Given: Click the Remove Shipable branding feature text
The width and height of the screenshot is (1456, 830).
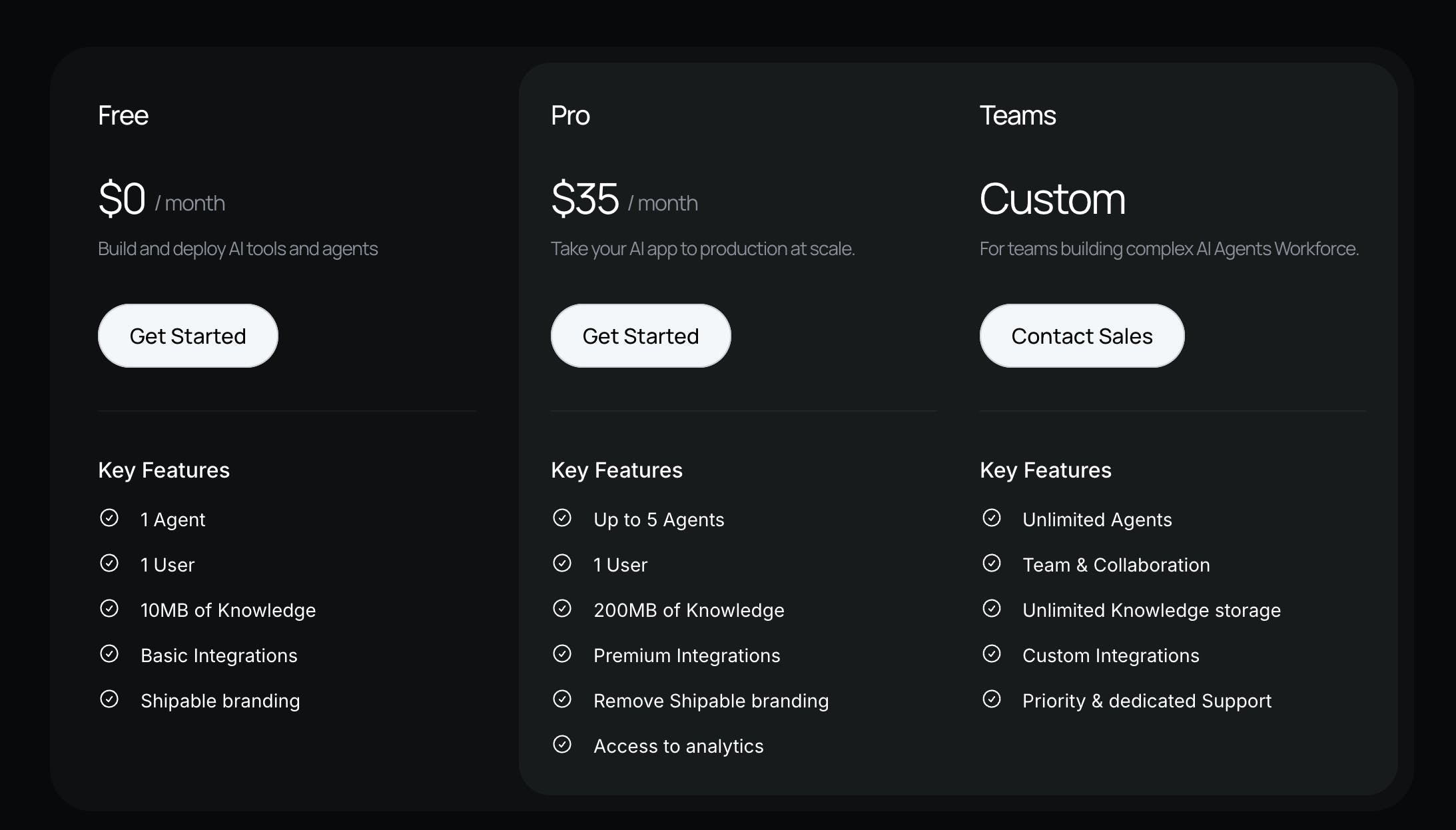Looking at the screenshot, I should [711, 701].
